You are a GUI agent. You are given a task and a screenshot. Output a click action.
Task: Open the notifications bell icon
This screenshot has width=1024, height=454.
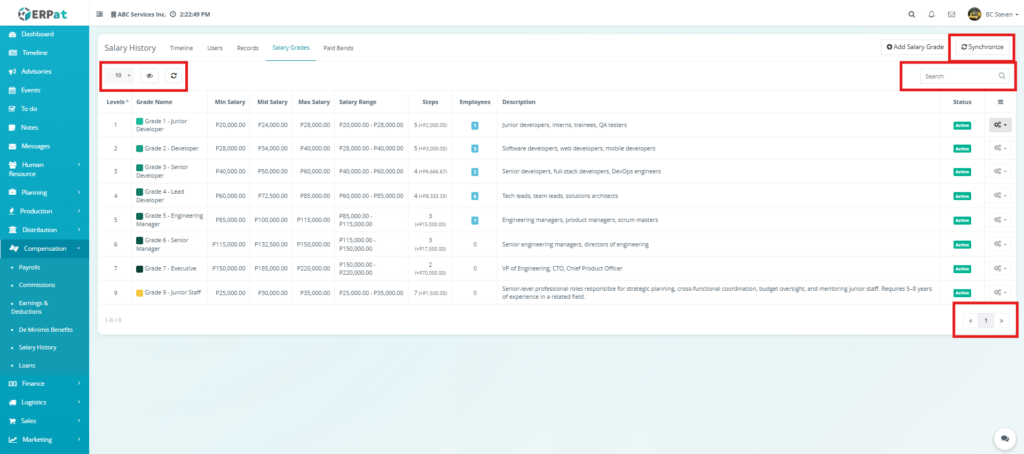pyautogui.click(x=931, y=14)
